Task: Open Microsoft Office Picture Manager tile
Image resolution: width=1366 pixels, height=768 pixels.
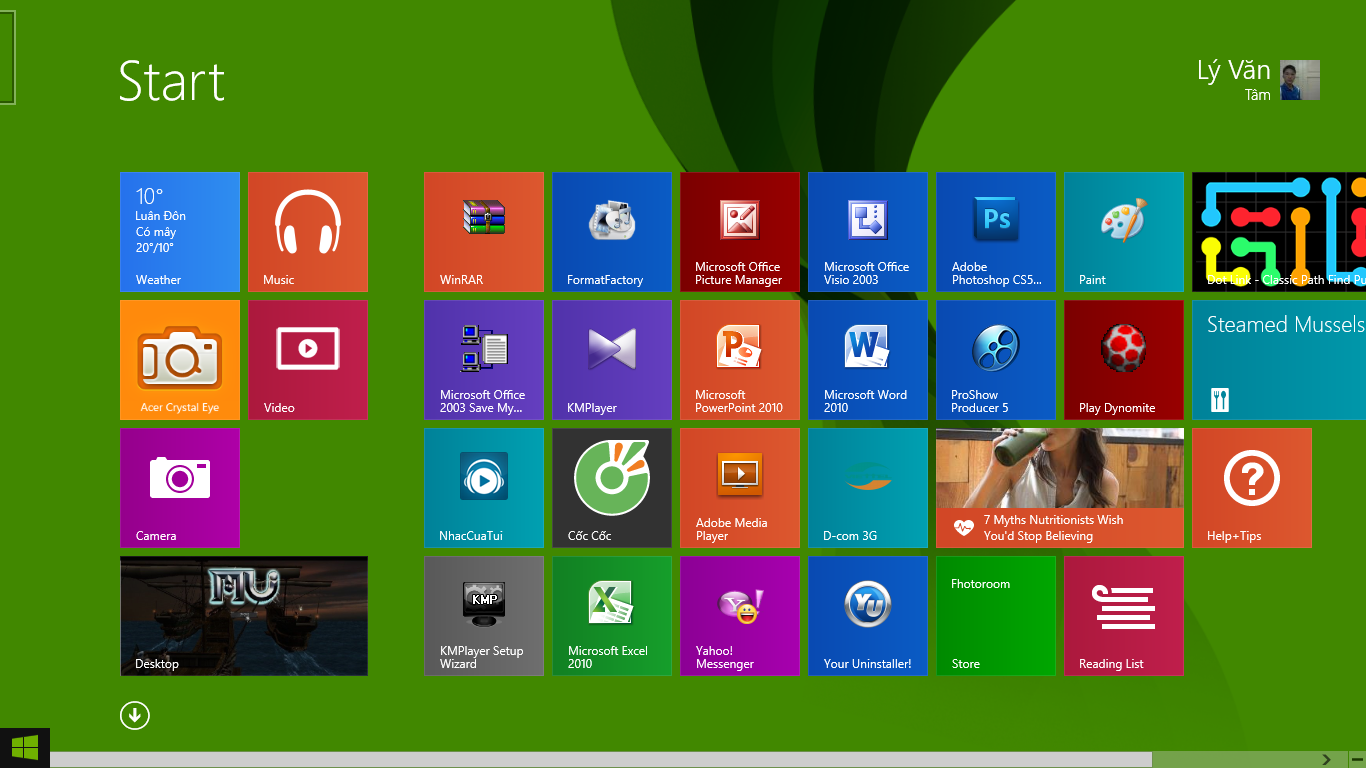Action: coord(740,232)
